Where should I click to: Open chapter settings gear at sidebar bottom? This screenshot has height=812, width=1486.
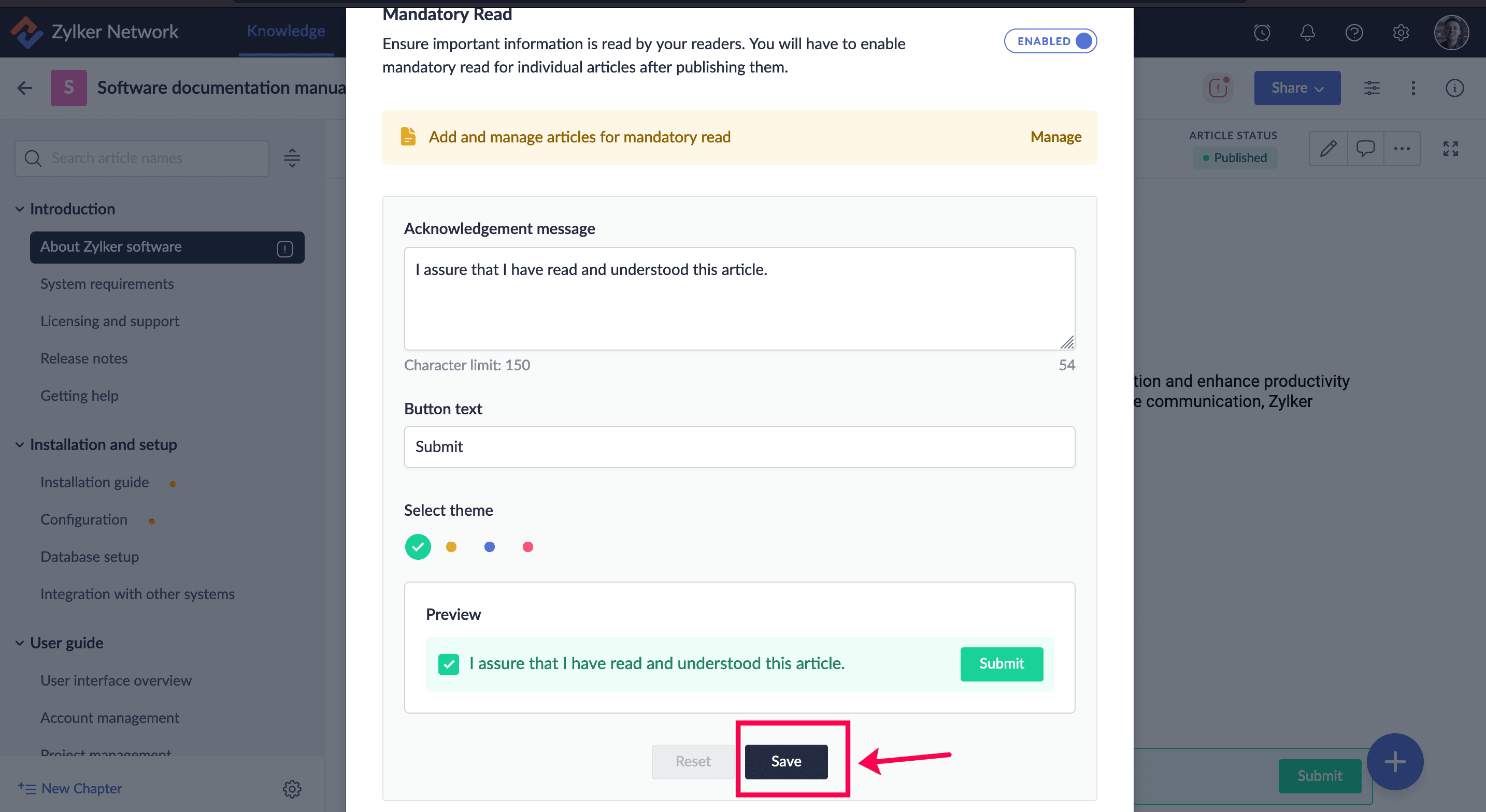[x=292, y=788]
